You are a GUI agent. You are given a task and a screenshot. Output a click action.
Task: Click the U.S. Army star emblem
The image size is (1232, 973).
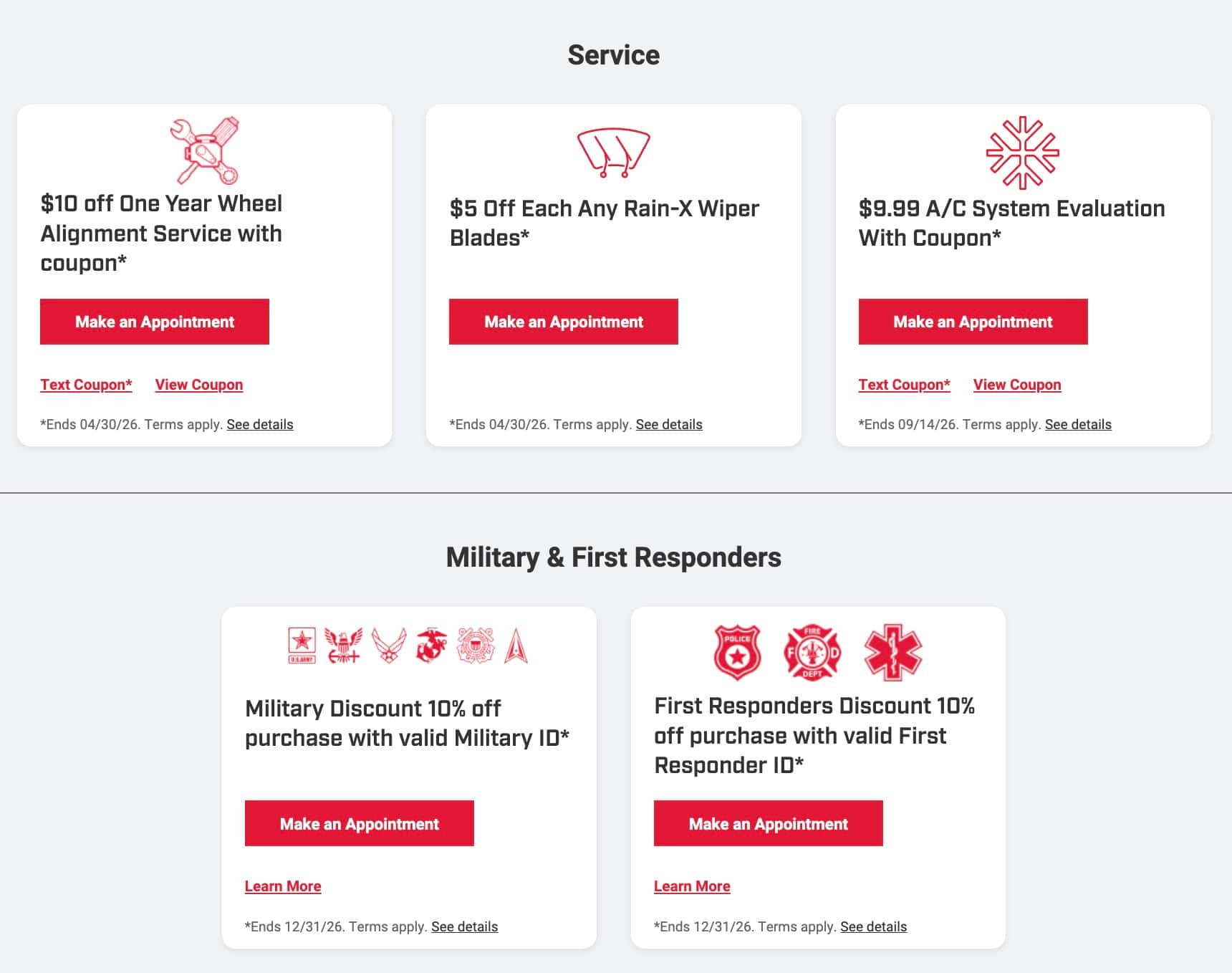[x=302, y=645]
